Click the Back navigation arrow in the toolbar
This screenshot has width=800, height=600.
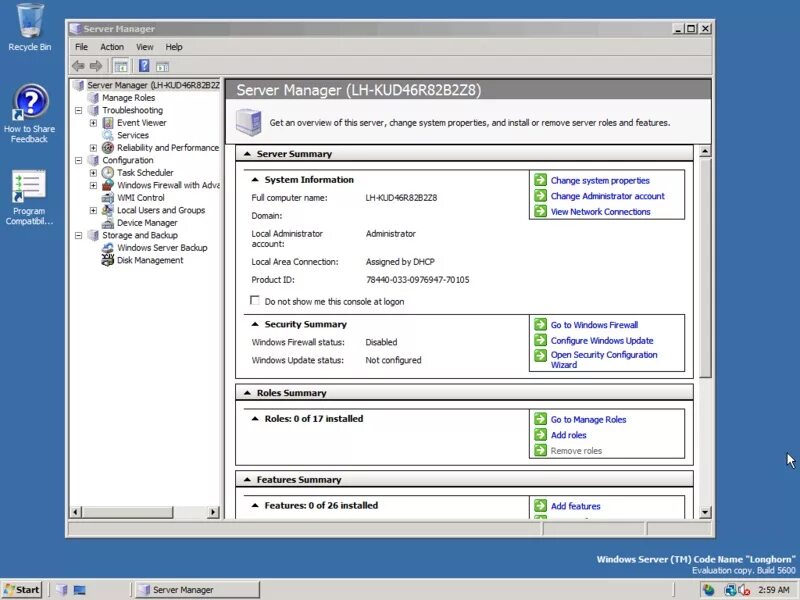pos(78,65)
